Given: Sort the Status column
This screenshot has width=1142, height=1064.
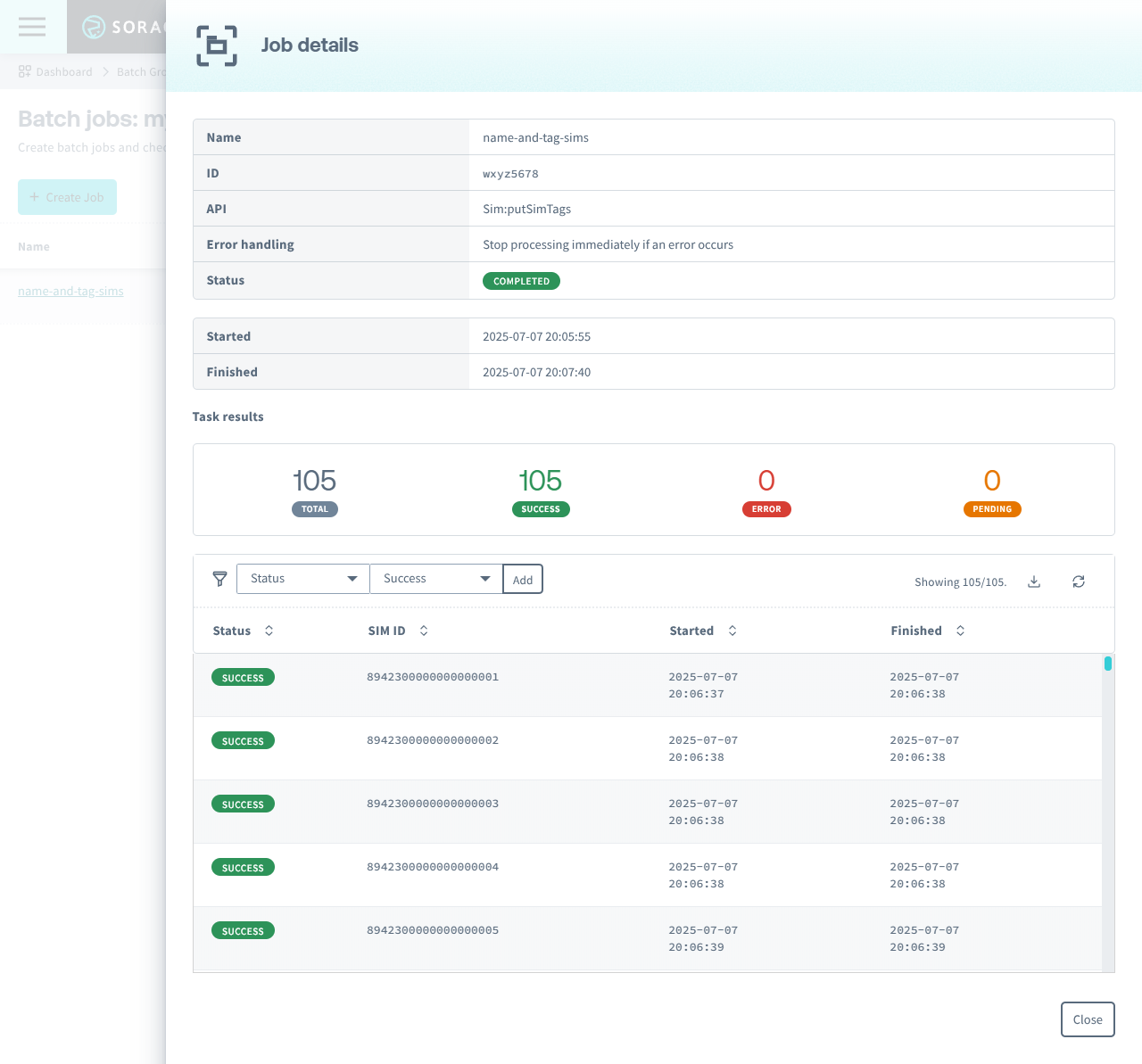Looking at the screenshot, I should point(269,631).
